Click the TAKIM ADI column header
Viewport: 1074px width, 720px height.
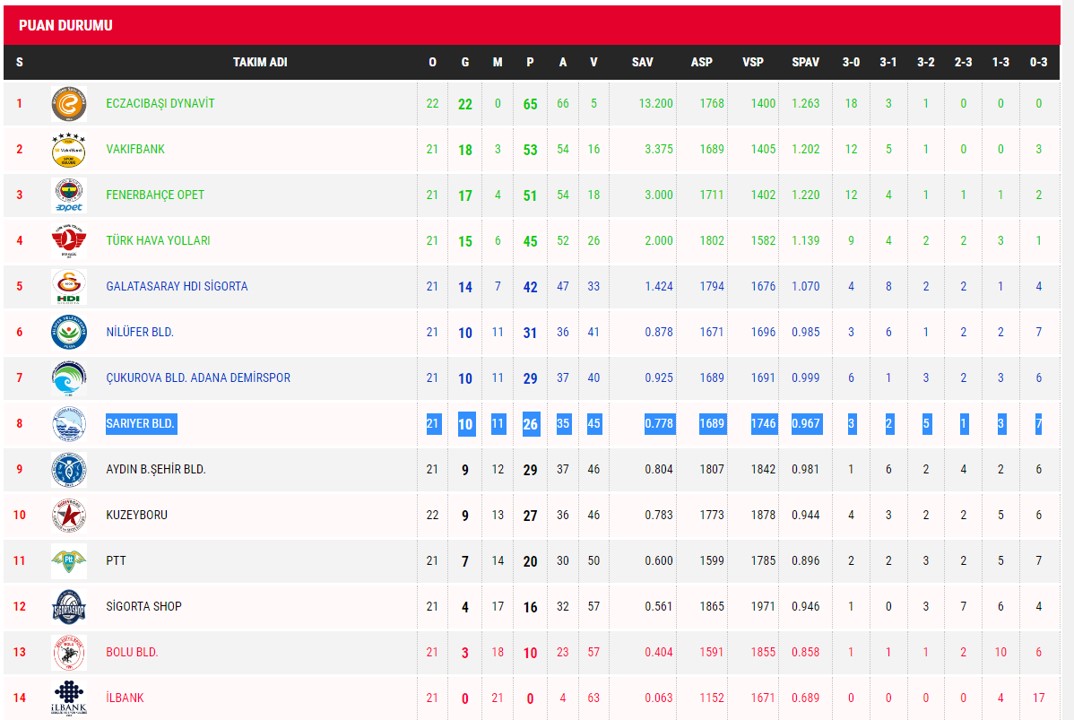click(260, 62)
